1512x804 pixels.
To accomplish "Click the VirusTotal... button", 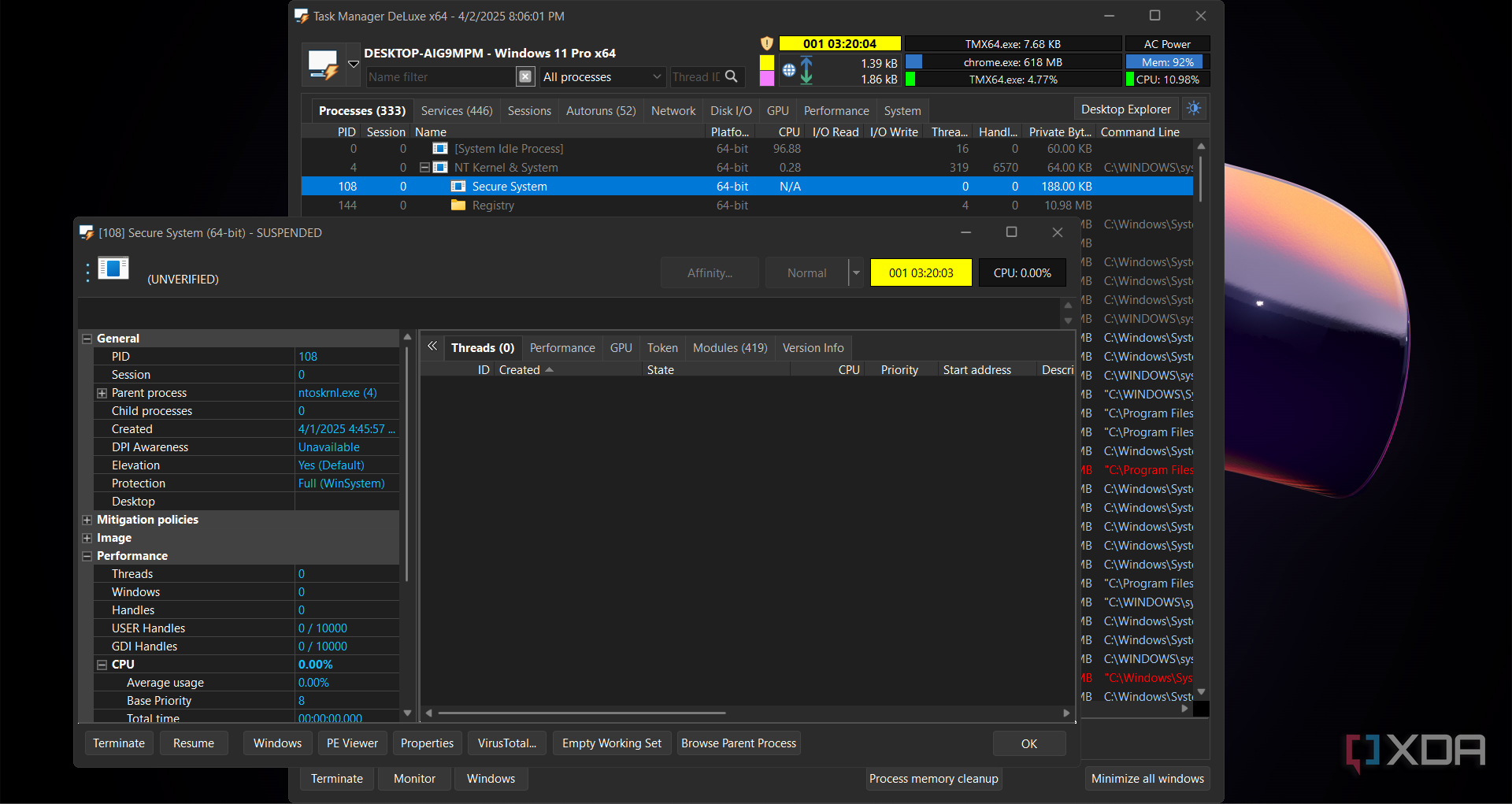I will coord(507,743).
